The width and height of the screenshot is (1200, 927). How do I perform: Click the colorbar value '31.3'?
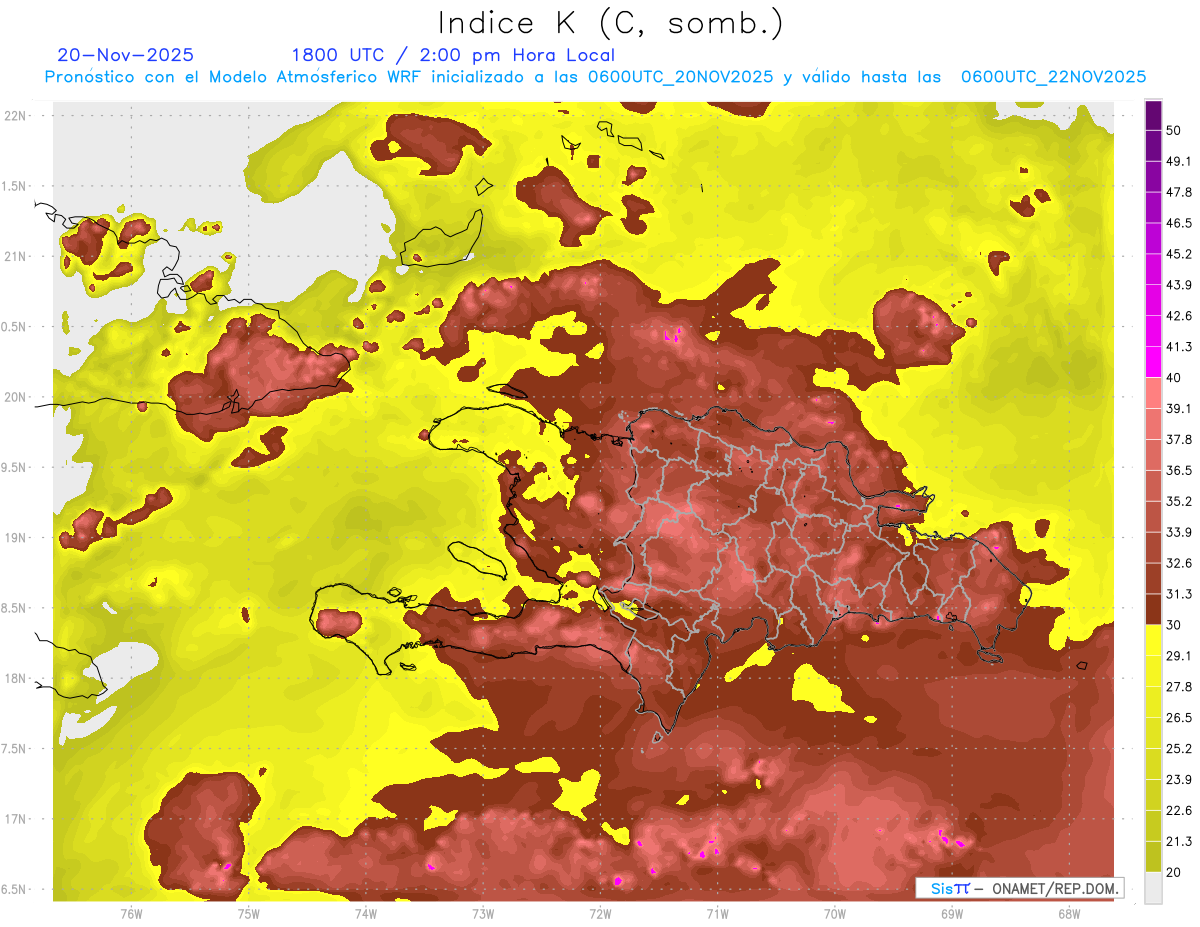point(1179,594)
